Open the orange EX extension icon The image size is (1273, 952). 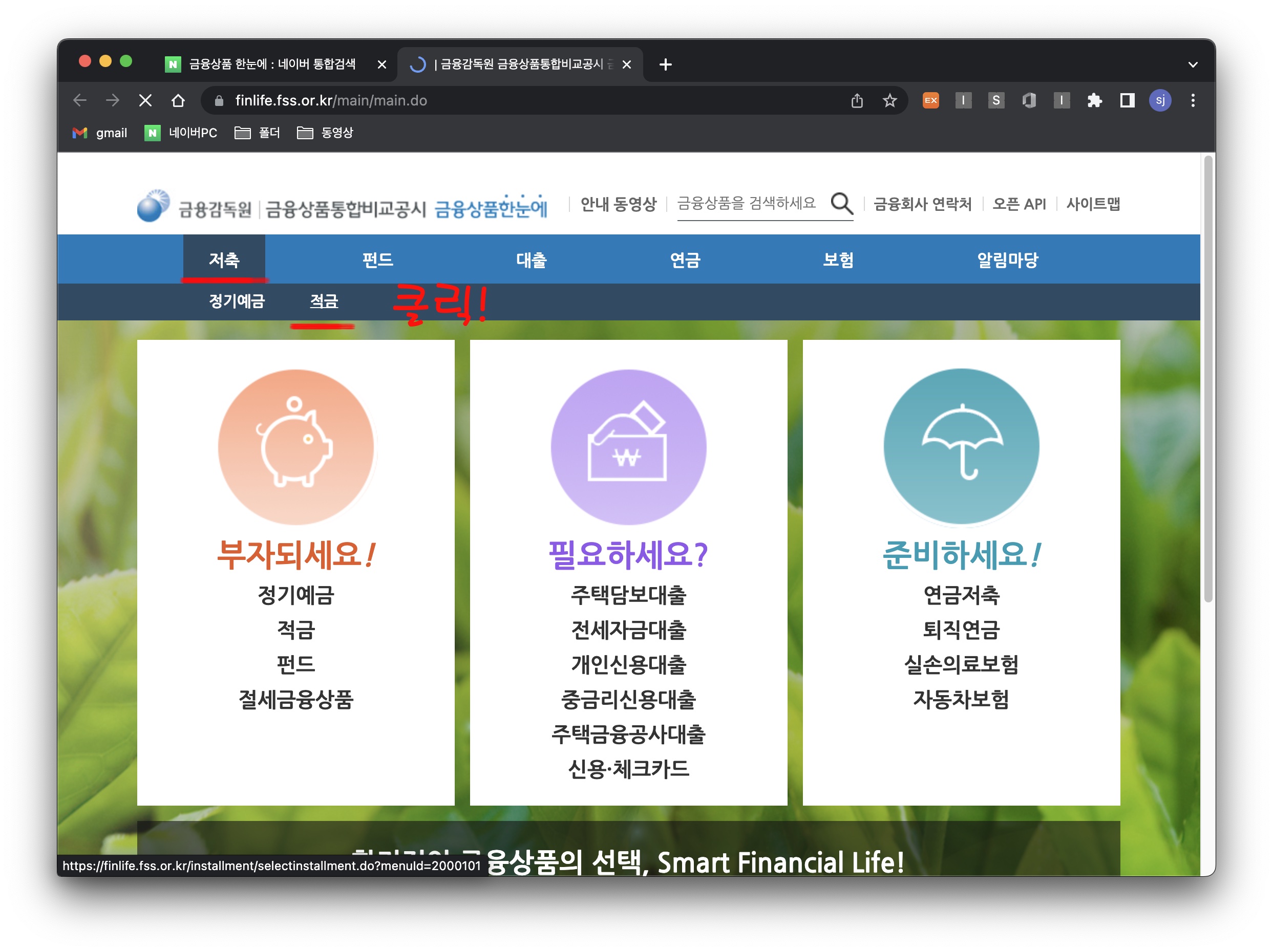930,101
